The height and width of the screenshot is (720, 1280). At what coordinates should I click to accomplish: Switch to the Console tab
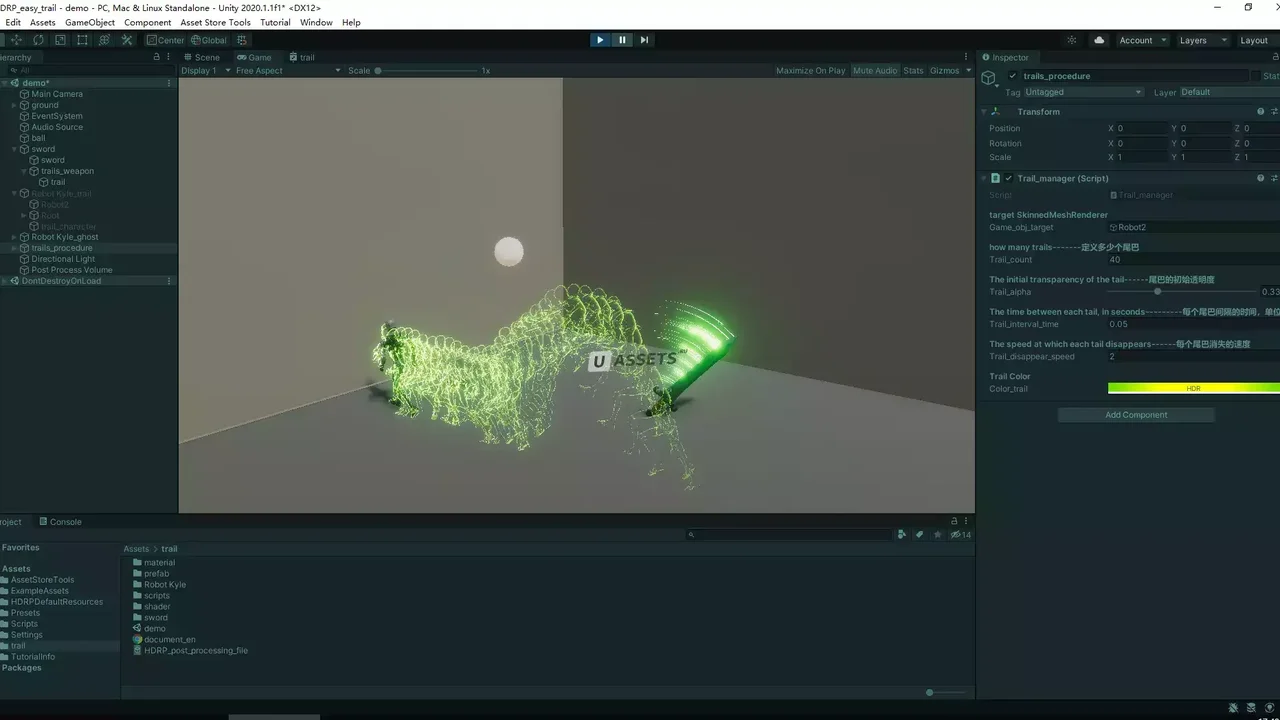(x=60, y=522)
